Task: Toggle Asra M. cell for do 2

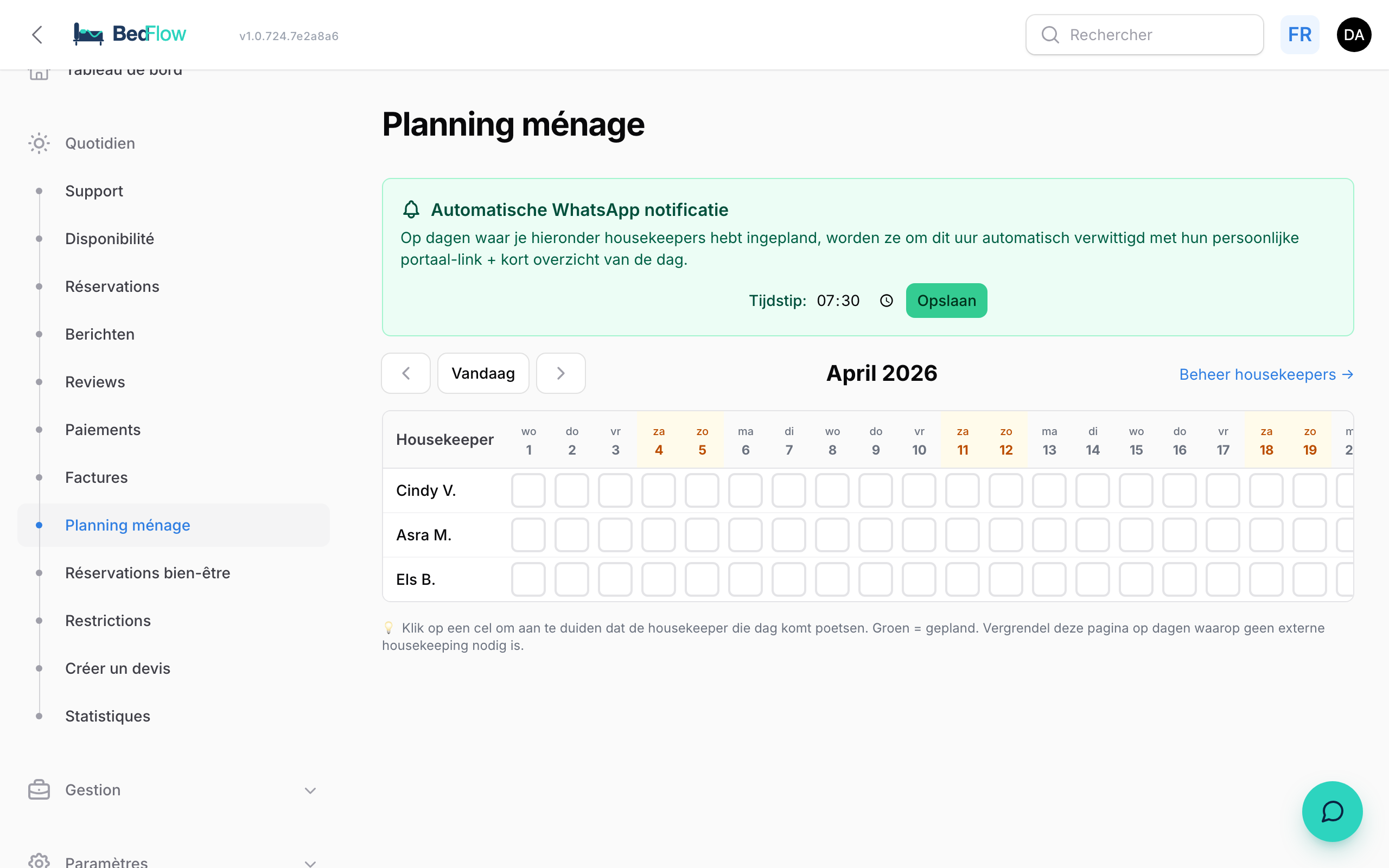Action: click(x=572, y=535)
